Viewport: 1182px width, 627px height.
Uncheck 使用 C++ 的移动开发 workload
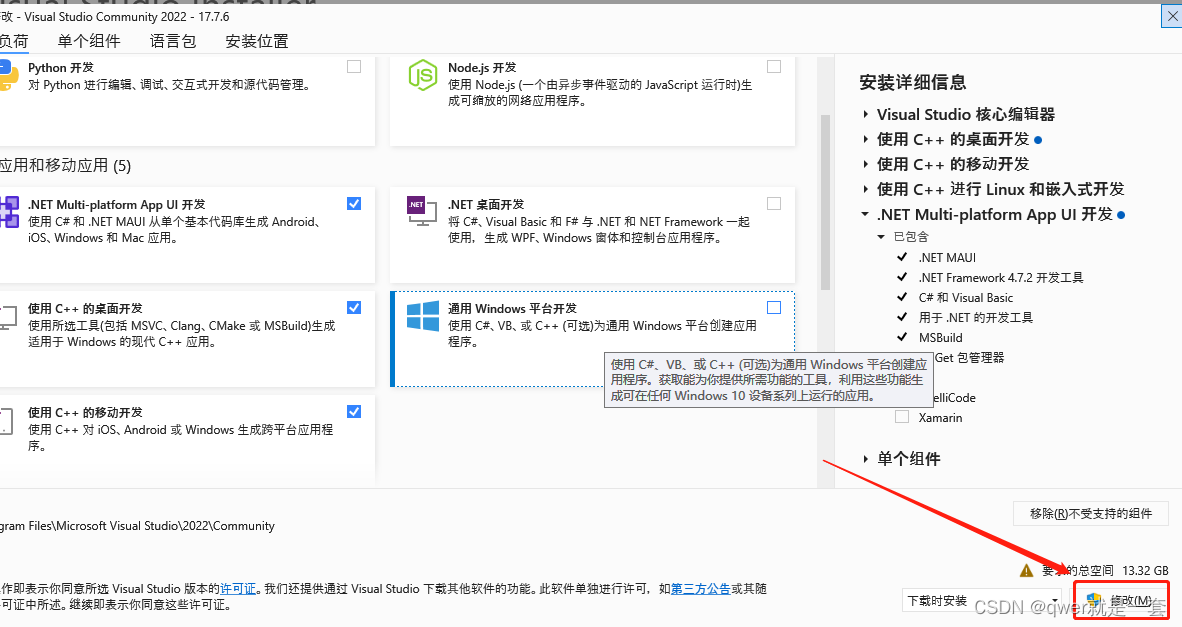click(354, 411)
